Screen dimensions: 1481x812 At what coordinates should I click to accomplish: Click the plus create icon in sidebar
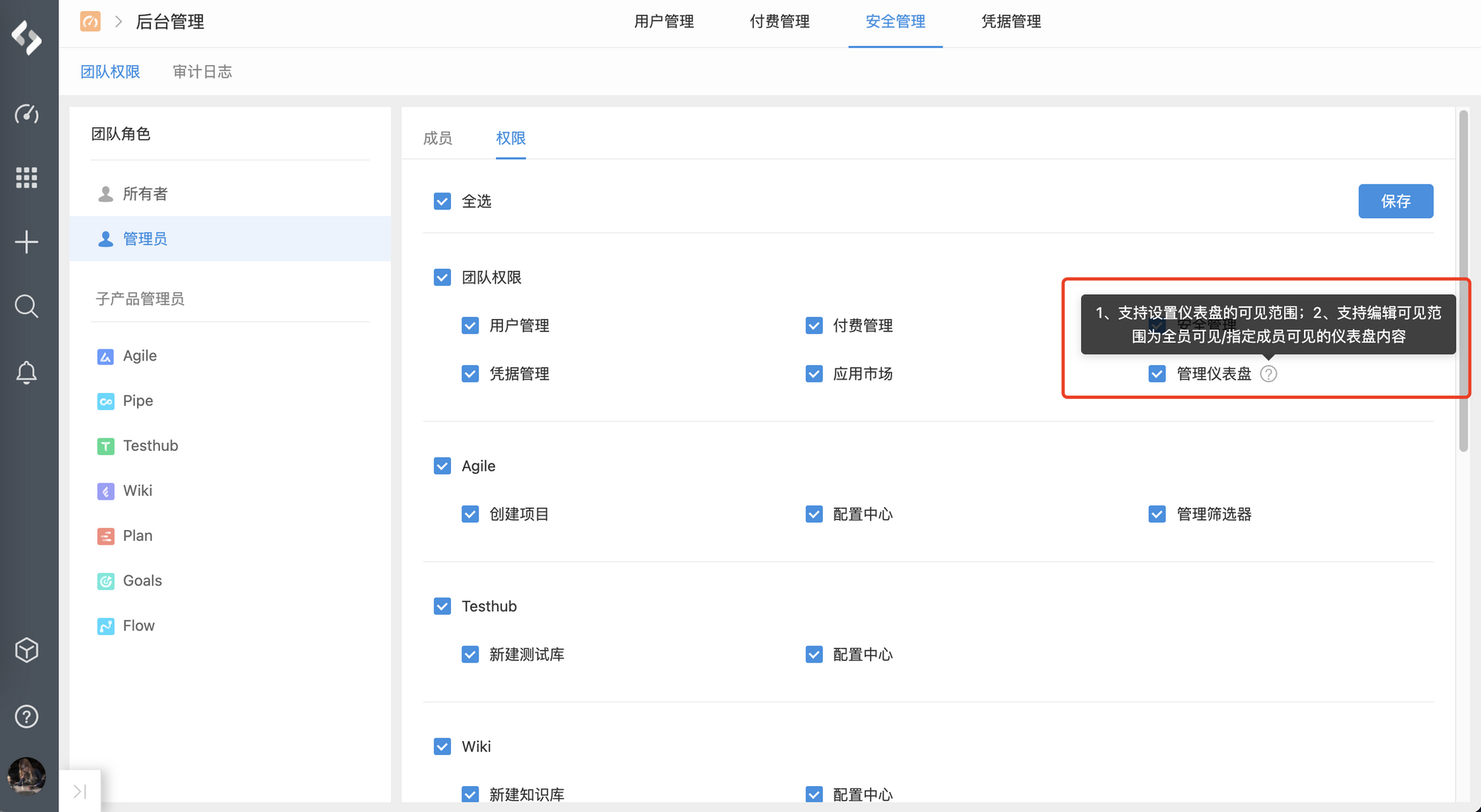pyautogui.click(x=27, y=242)
